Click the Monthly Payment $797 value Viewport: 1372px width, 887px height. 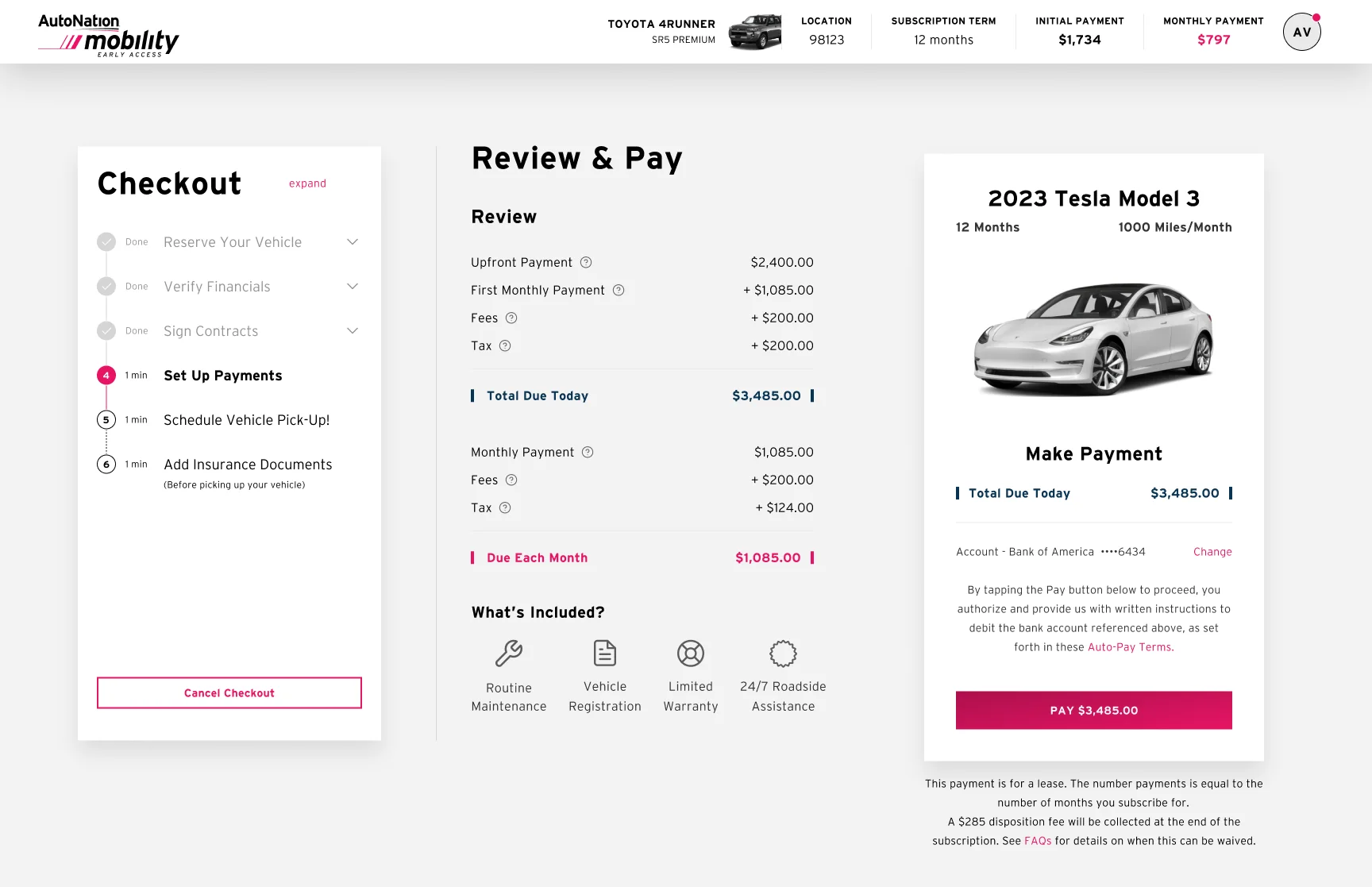1214,40
